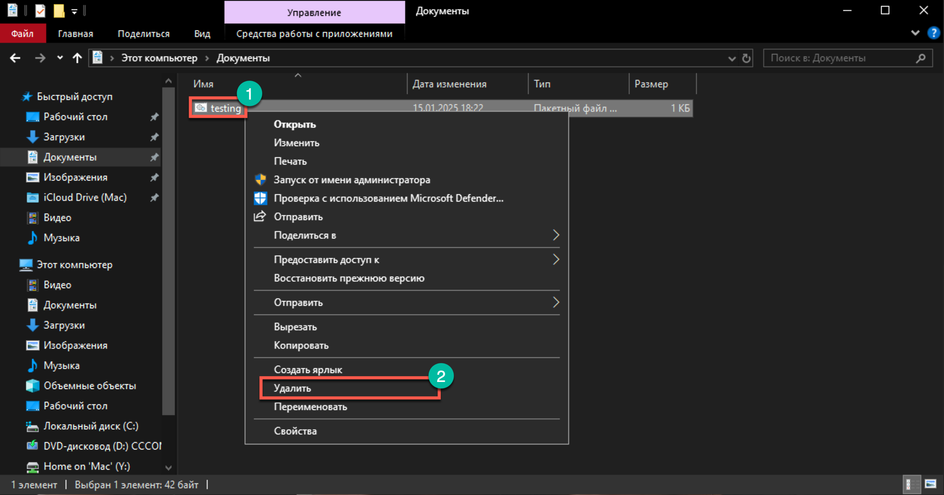Switch to the Главная ribbon tab

[75, 34]
